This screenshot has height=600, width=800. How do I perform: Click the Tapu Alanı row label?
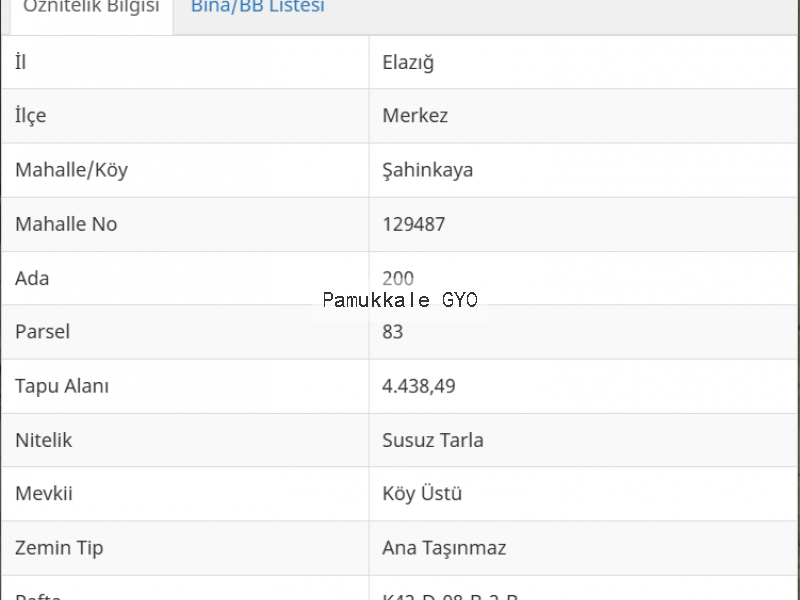(62, 386)
